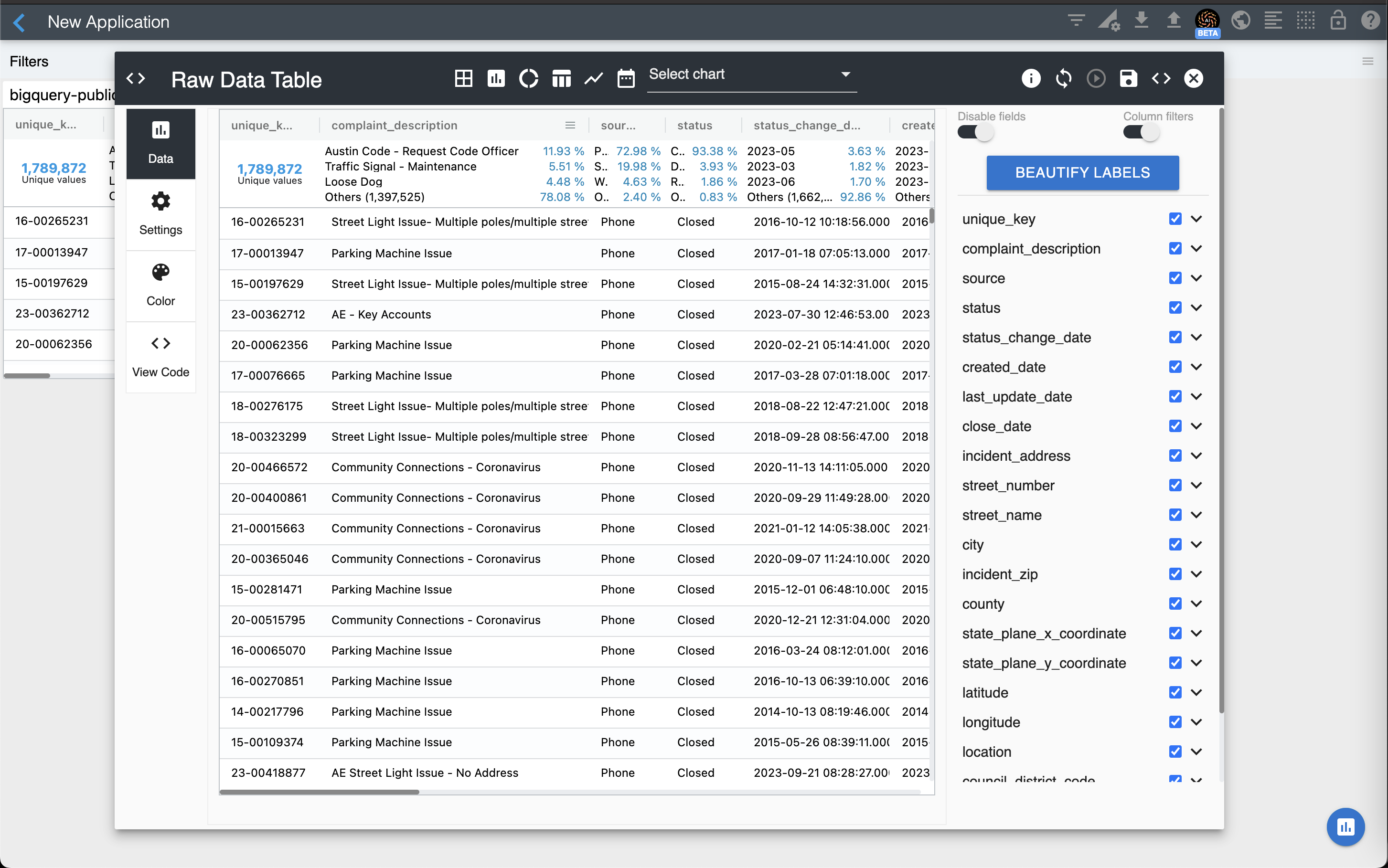Switch to the Settings tab

tap(160, 214)
